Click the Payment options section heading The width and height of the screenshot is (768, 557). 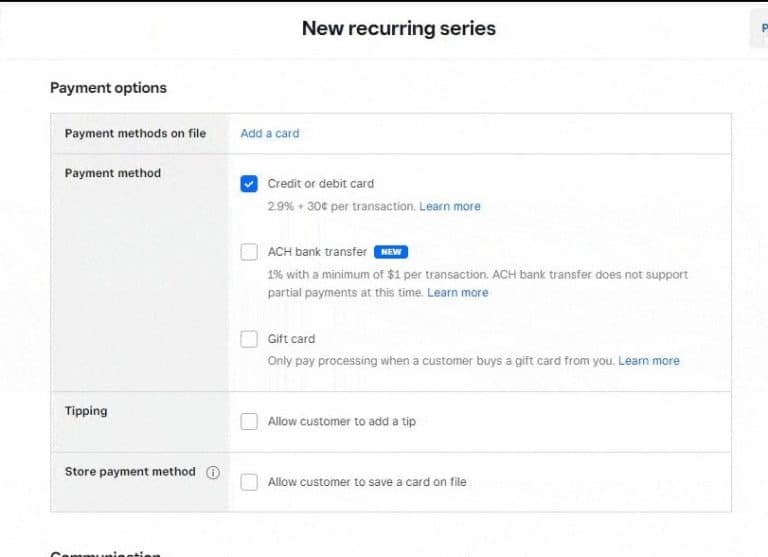(108, 88)
